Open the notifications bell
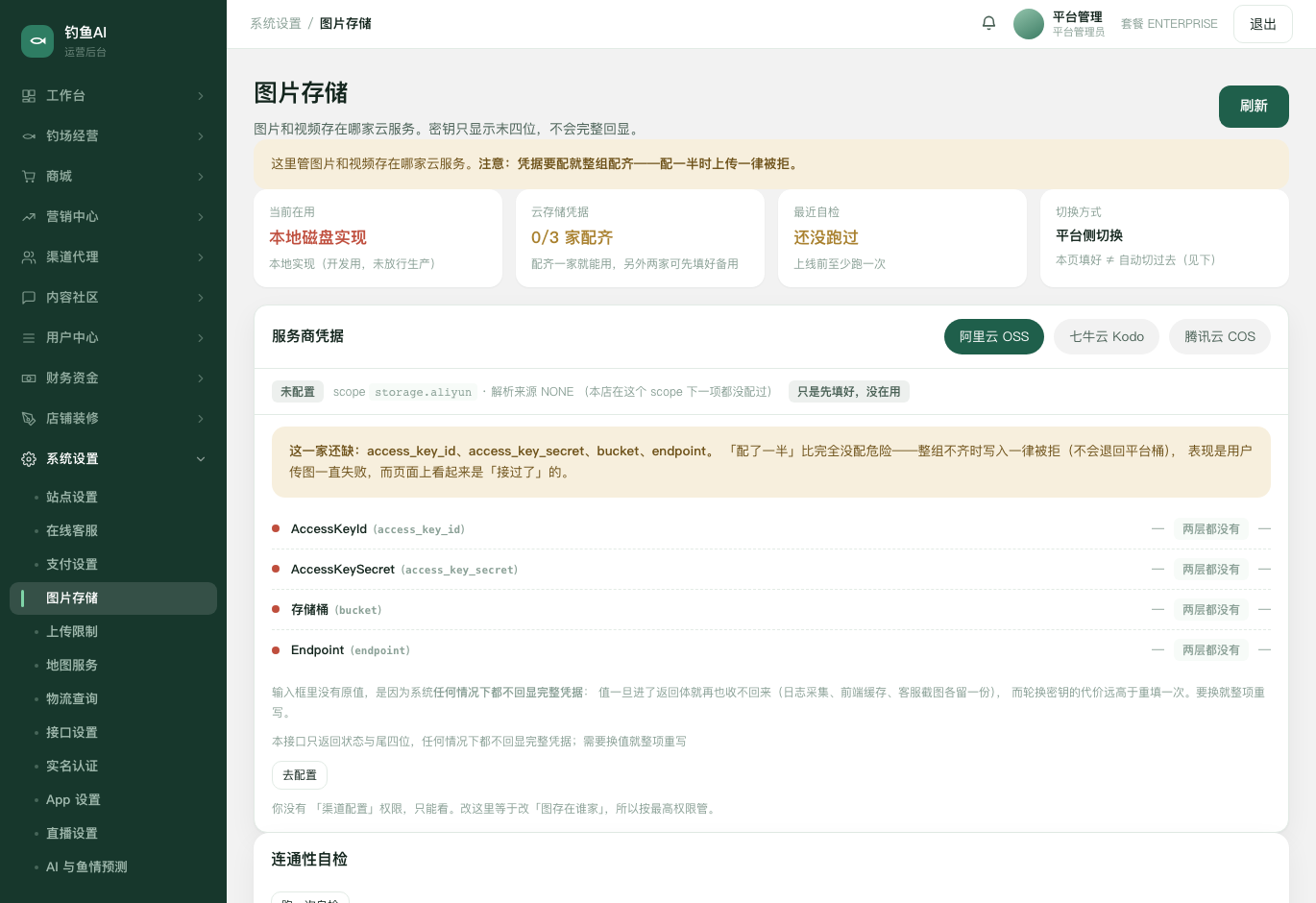Image resolution: width=1316 pixels, height=903 pixels. click(x=988, y=23)
